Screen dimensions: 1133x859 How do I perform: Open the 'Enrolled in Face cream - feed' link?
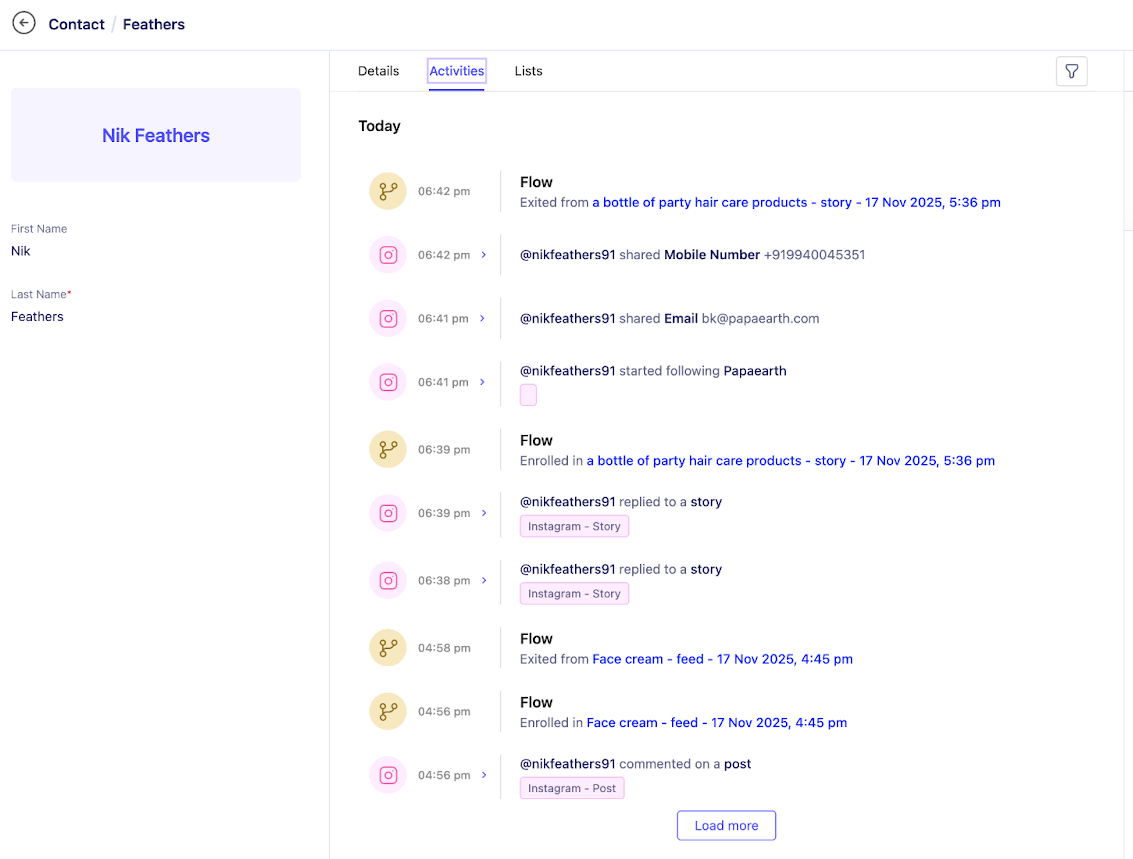(x=716, y=722)
